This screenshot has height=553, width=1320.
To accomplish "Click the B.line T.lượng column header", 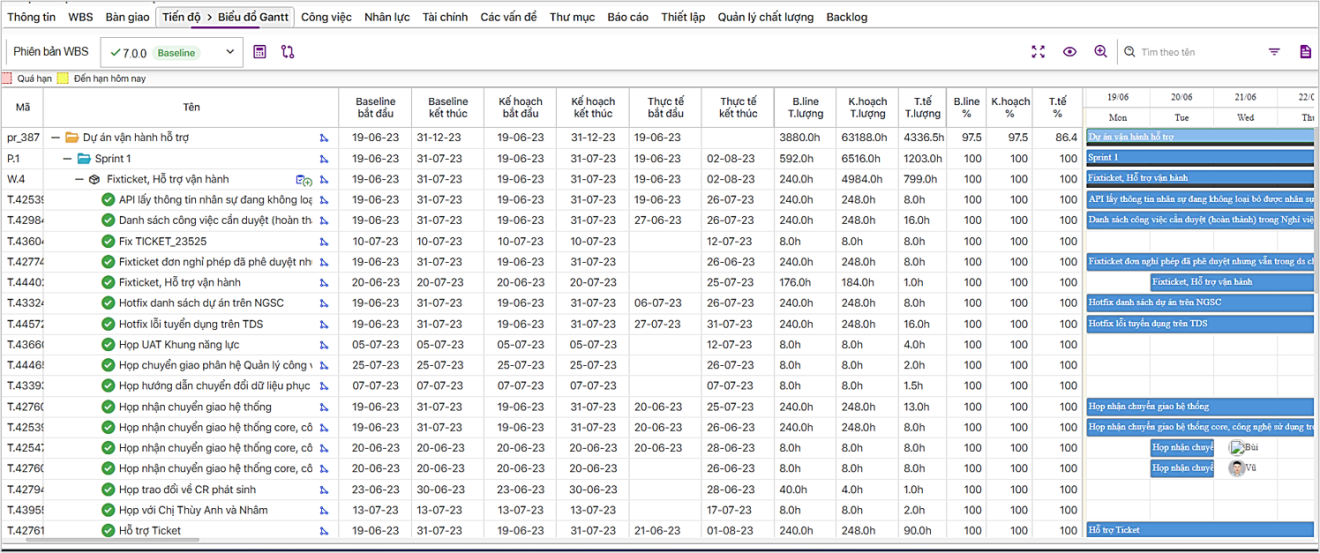I will 806,107.
